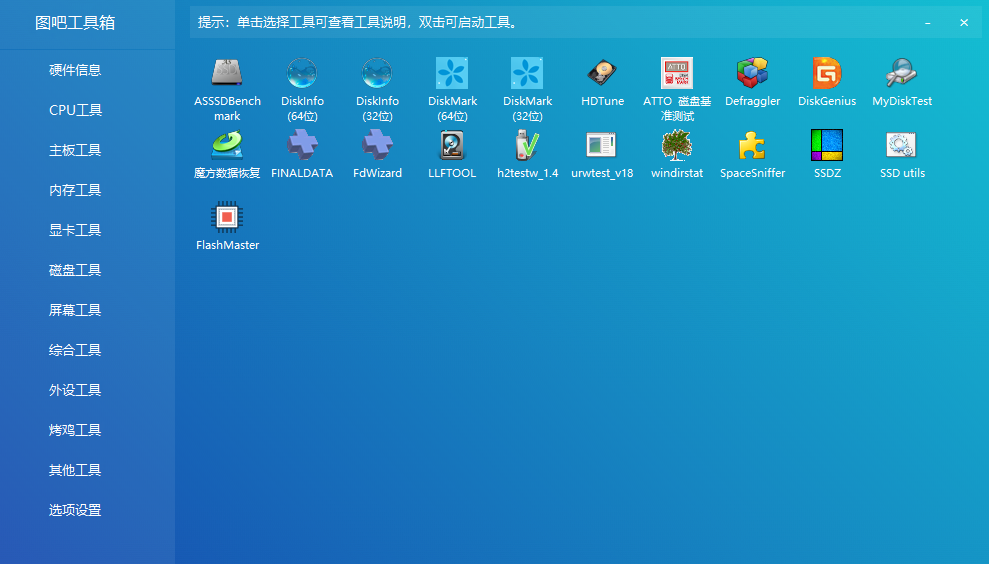Select the Defraggler tool icon
The width and height of the screenshot is (989, 564).
[x=752, y=73]
